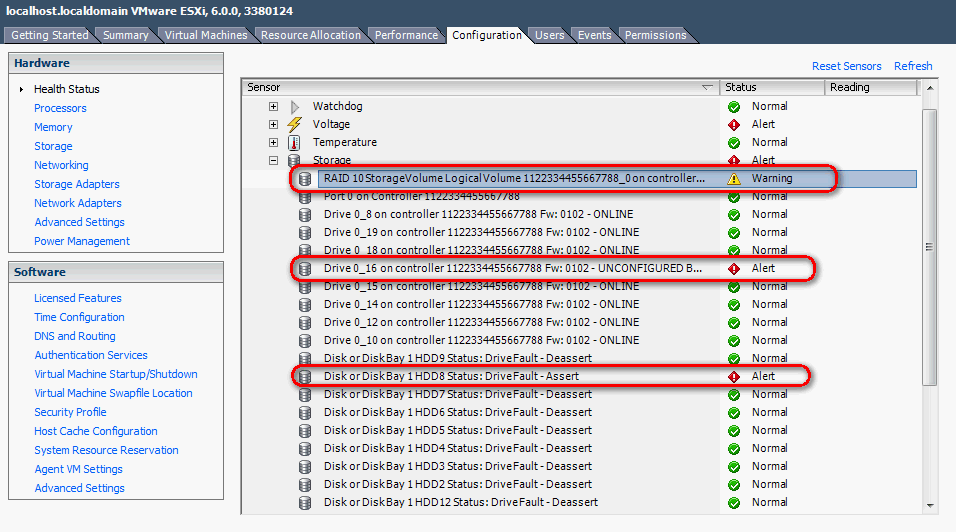Click sensor list scrollbar up arrow
This screenshot has height=532, width=956.
pos(930,88)
